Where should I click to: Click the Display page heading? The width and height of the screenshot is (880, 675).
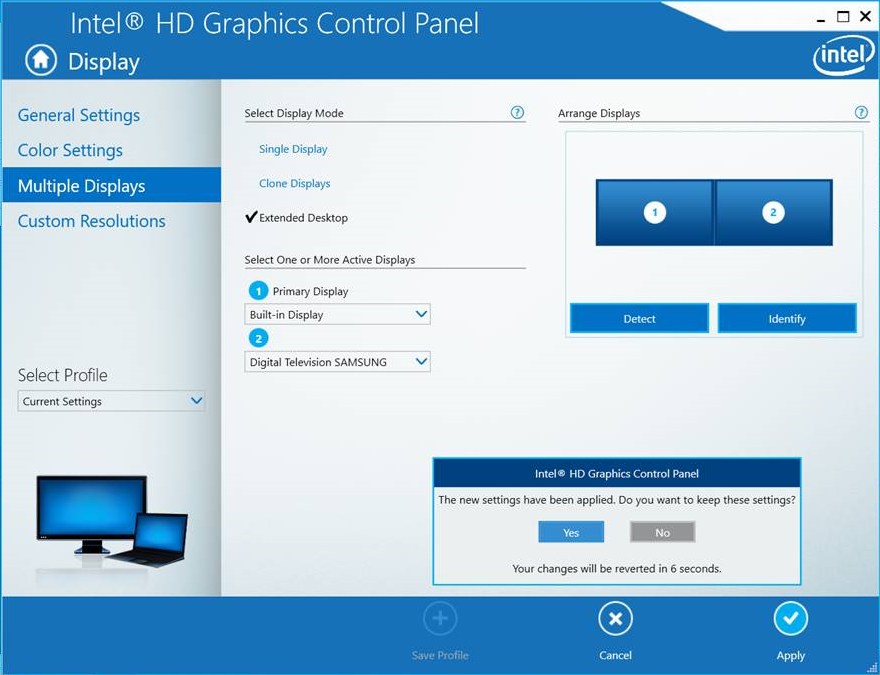pyautogui.click(x=104, y=62)
